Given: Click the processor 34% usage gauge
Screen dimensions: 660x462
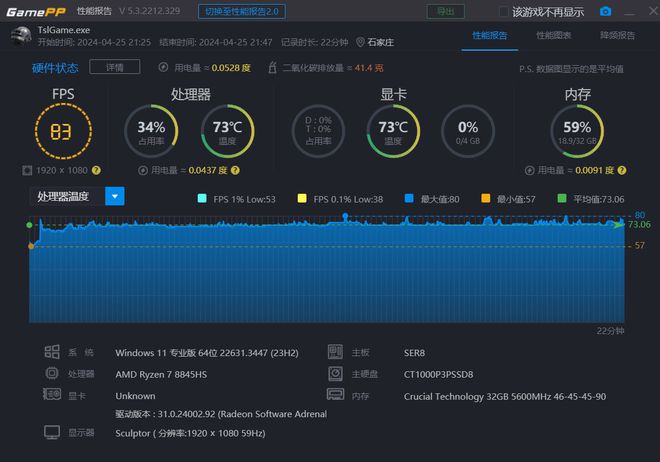Looking at the screenshot, I should 151,131.
